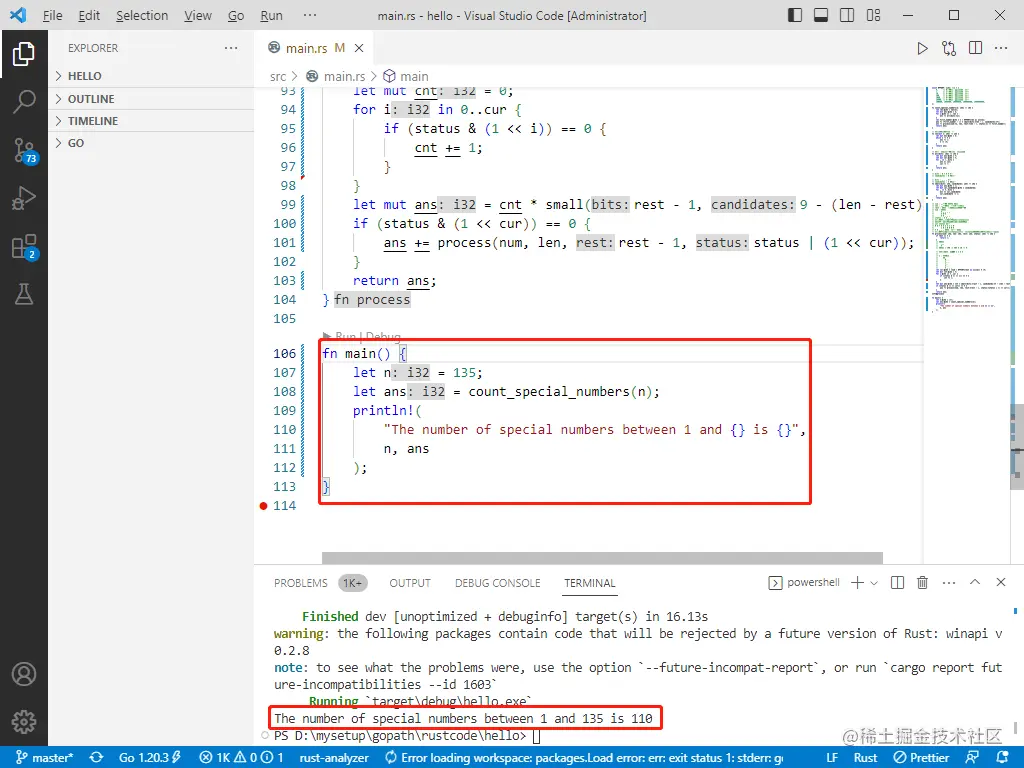1024x768 pixels.
Task: Toggle the bottom panel layout
Action: click(821, 15)
